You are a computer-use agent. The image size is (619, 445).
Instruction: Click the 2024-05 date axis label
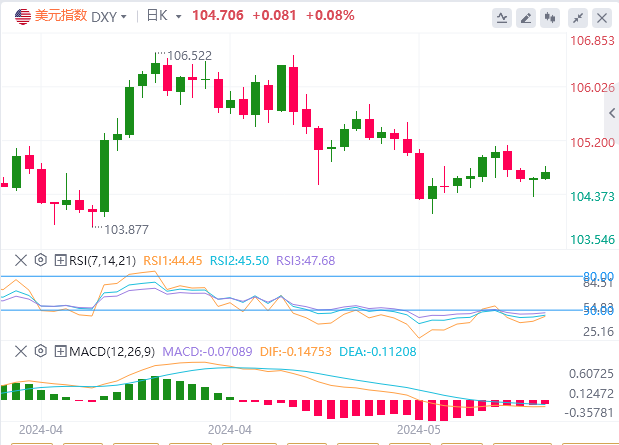click(419, 430)
